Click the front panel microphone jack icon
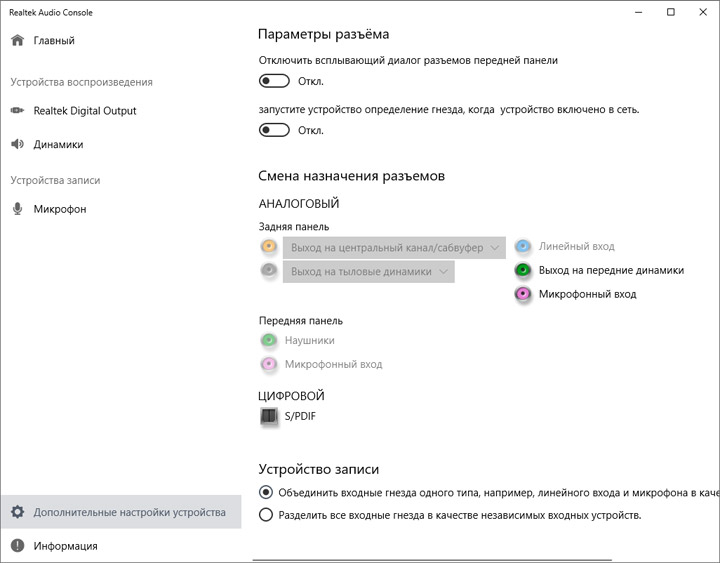The height and width of the screenshot is (563, 720). coord(268,364)
